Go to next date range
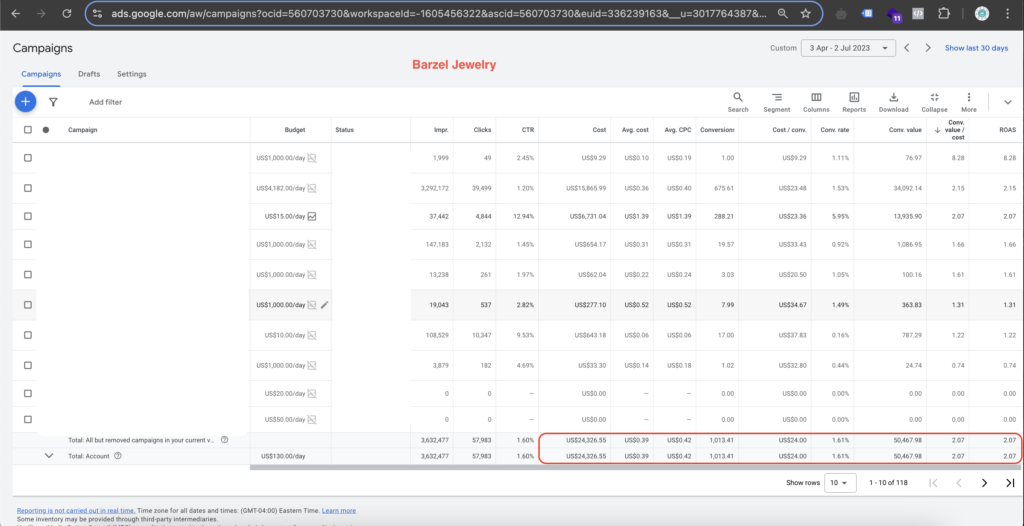The image size is (1024, 526). click(x=927, y=48)
